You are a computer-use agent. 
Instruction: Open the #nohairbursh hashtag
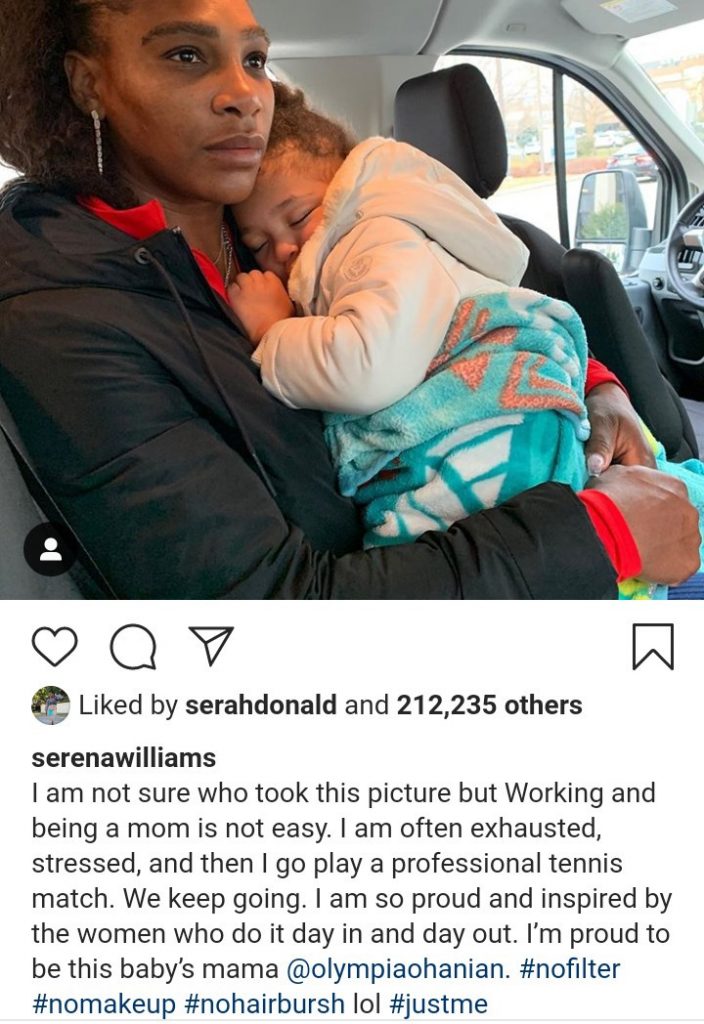tap(264, 1004)
